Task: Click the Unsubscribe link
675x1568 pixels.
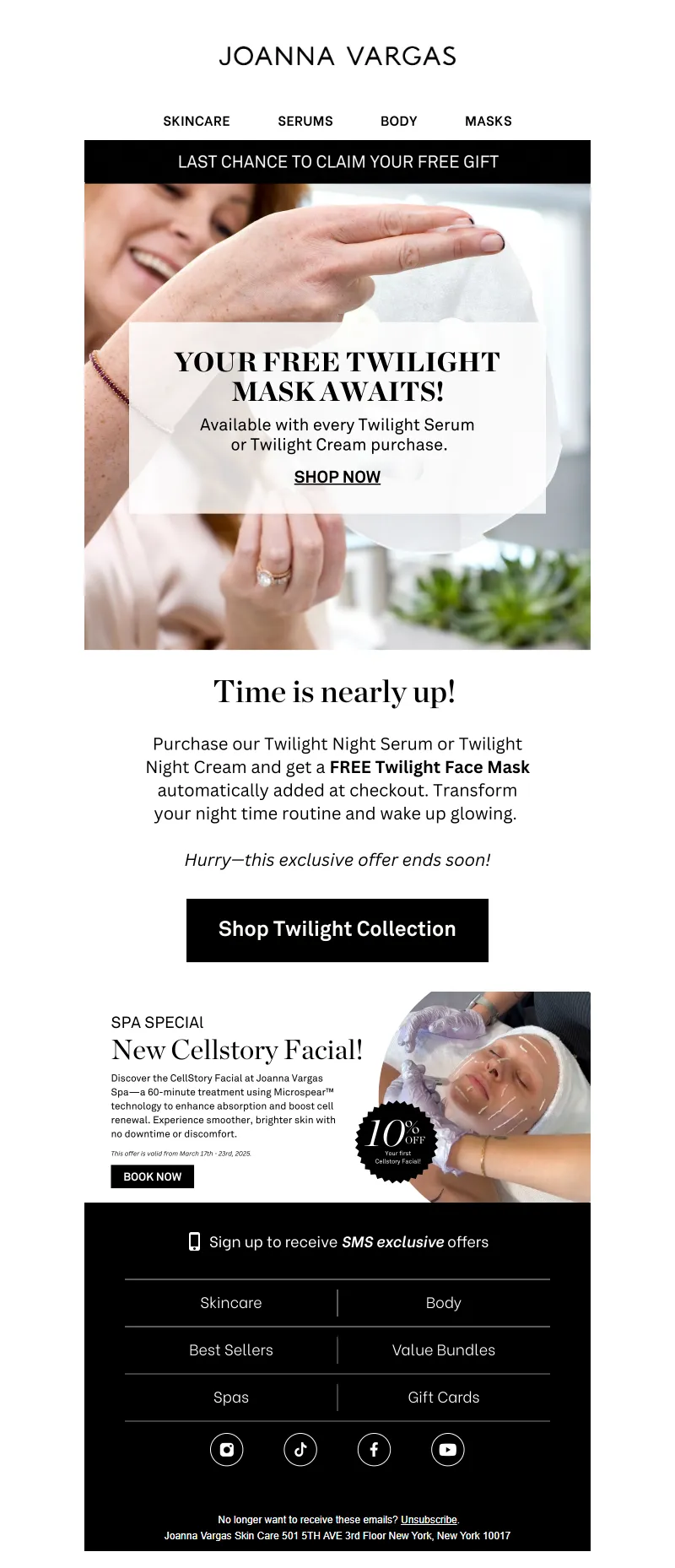Action: click(429, 1519)
